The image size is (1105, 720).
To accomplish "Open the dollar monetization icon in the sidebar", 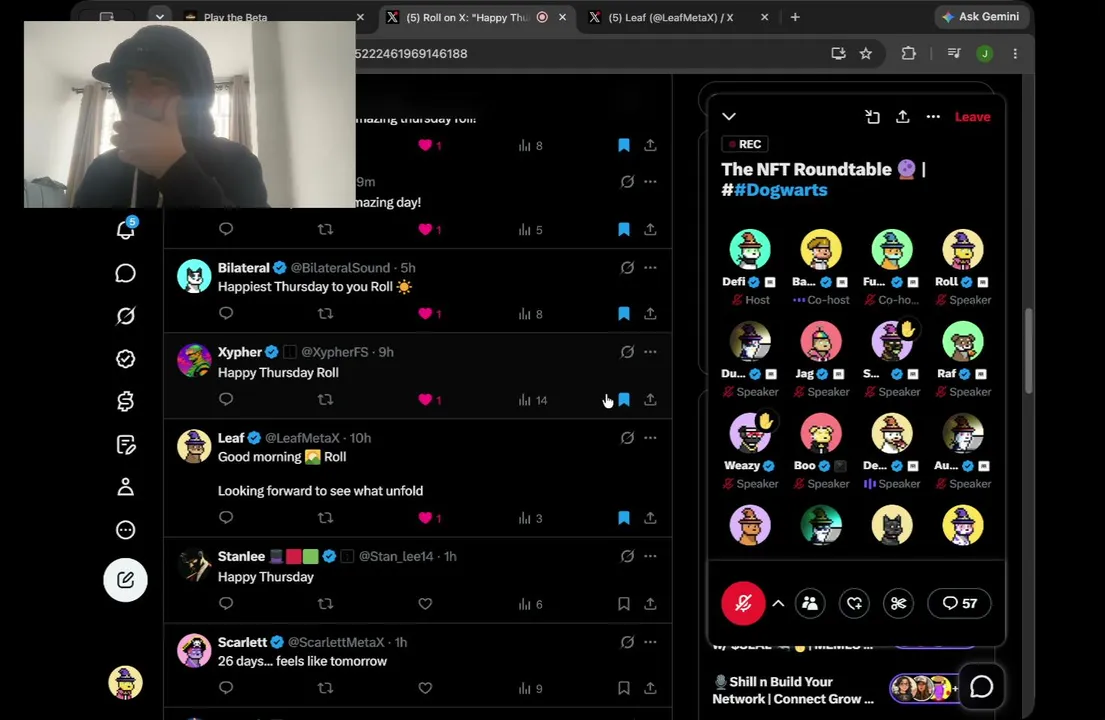I will (x=125, y=402).
